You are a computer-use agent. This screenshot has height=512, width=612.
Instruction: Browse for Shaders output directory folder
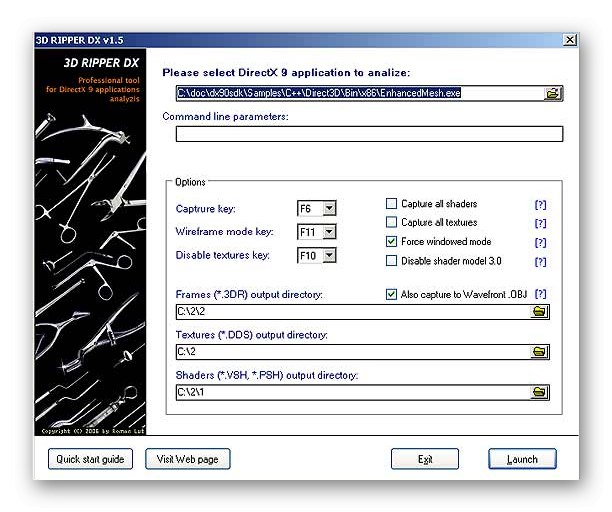pos(540,392)
